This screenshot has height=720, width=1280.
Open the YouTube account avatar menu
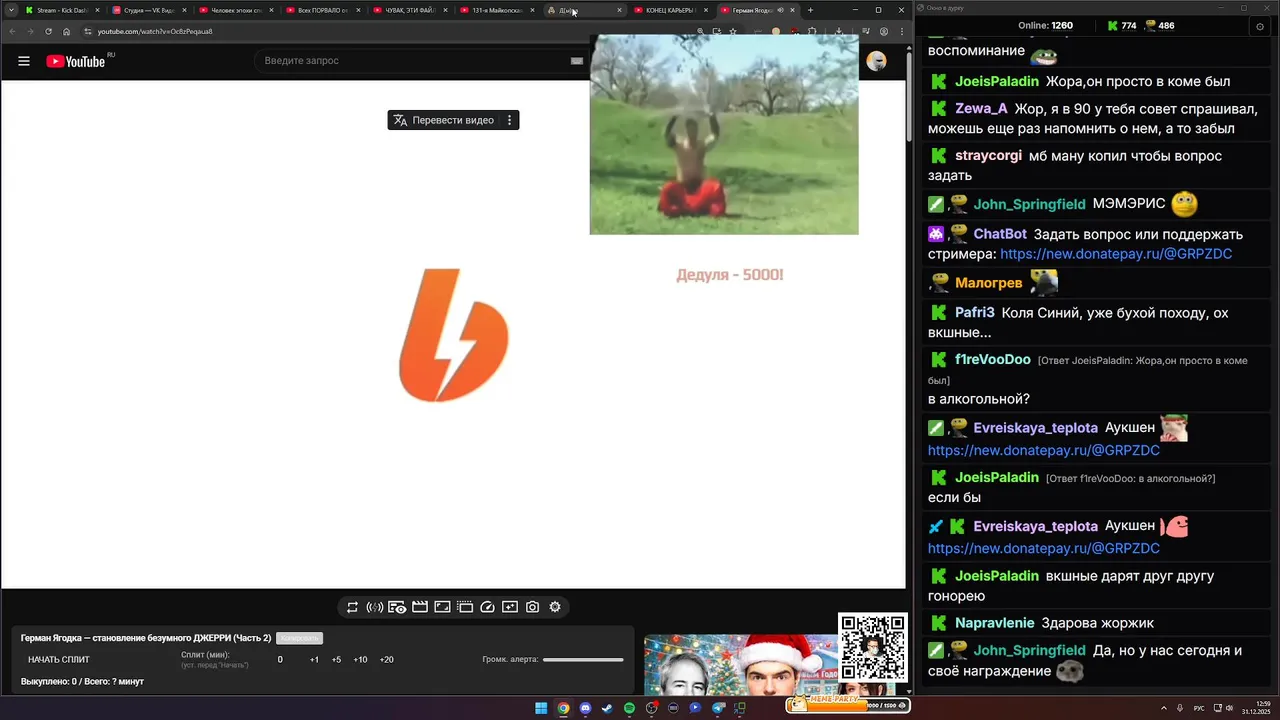(x=876, y=61)
